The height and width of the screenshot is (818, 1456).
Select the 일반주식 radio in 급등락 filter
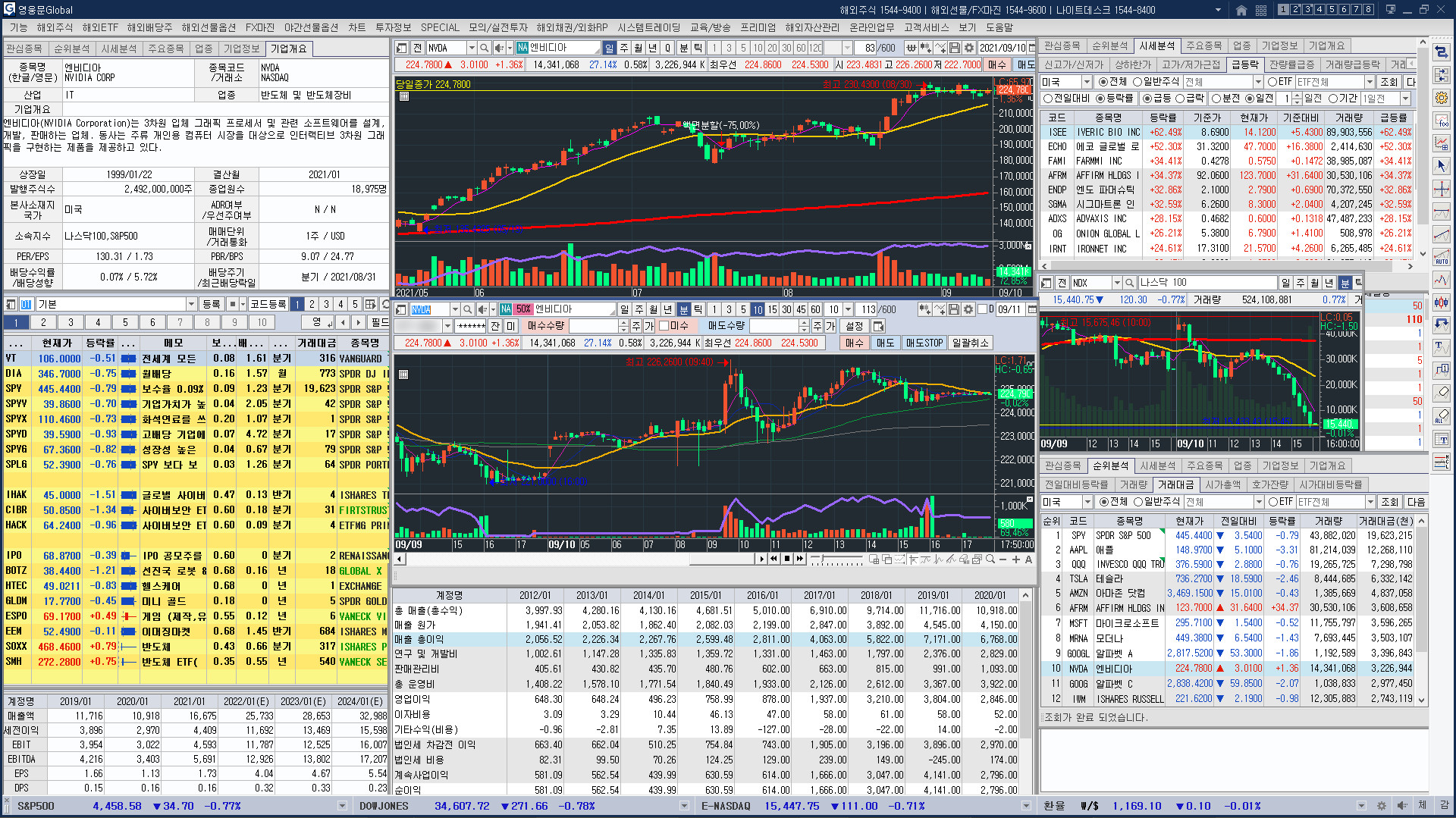pyautogui.click(x=1137, y=82)
